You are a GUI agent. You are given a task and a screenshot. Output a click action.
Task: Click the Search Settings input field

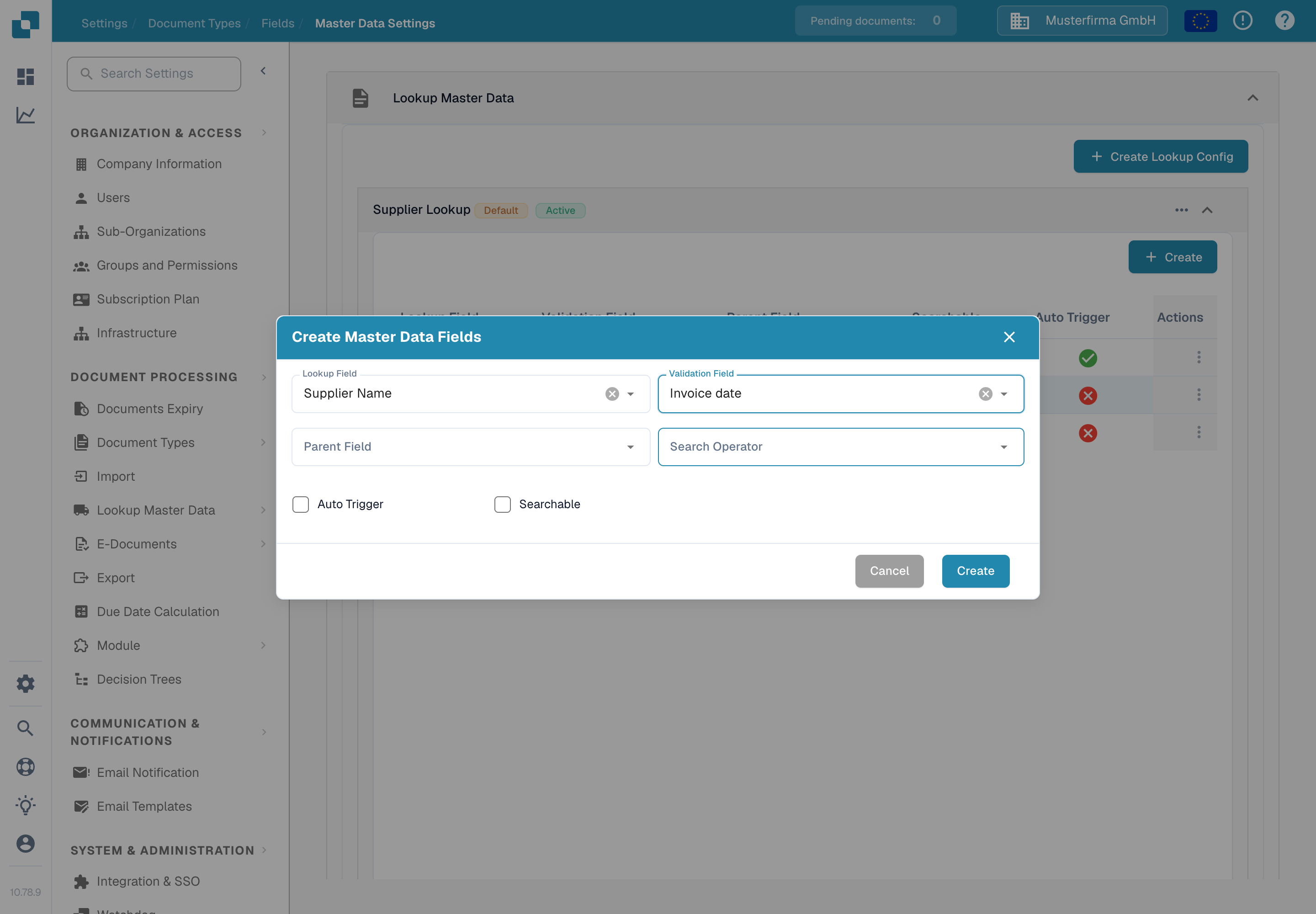coord(154,74)
